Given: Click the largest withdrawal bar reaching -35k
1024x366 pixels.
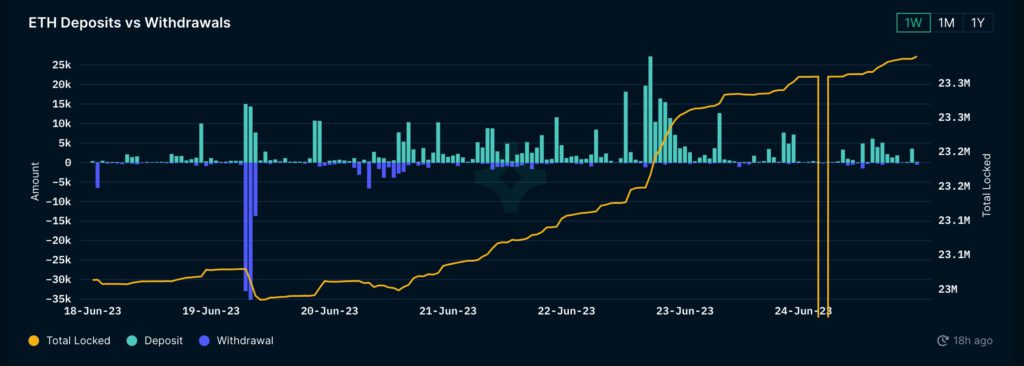Looking at the screenshot, I should [251, 231].
